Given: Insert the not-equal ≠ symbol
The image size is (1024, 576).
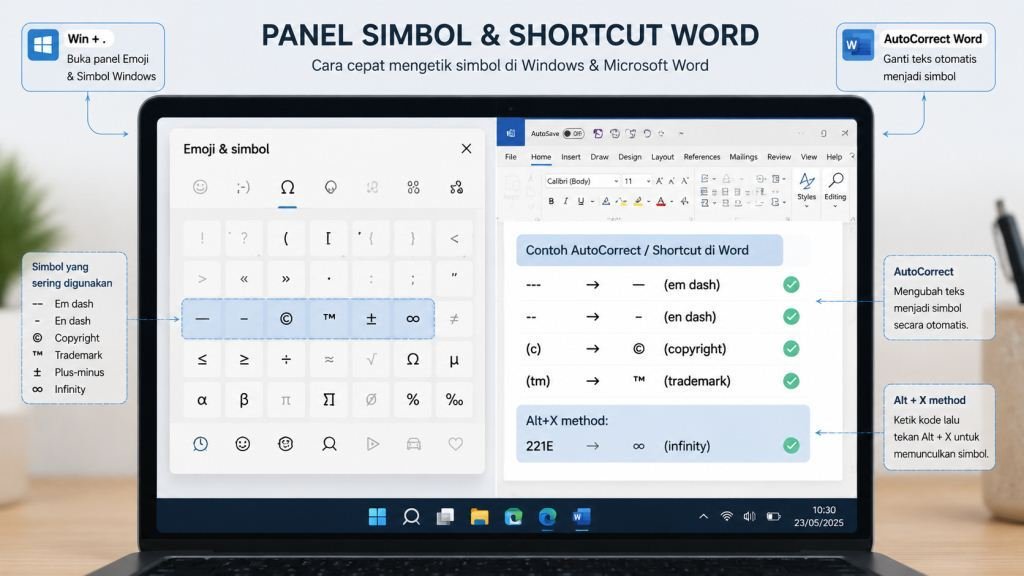Looking at the screenshot, I should pos(454,319).
